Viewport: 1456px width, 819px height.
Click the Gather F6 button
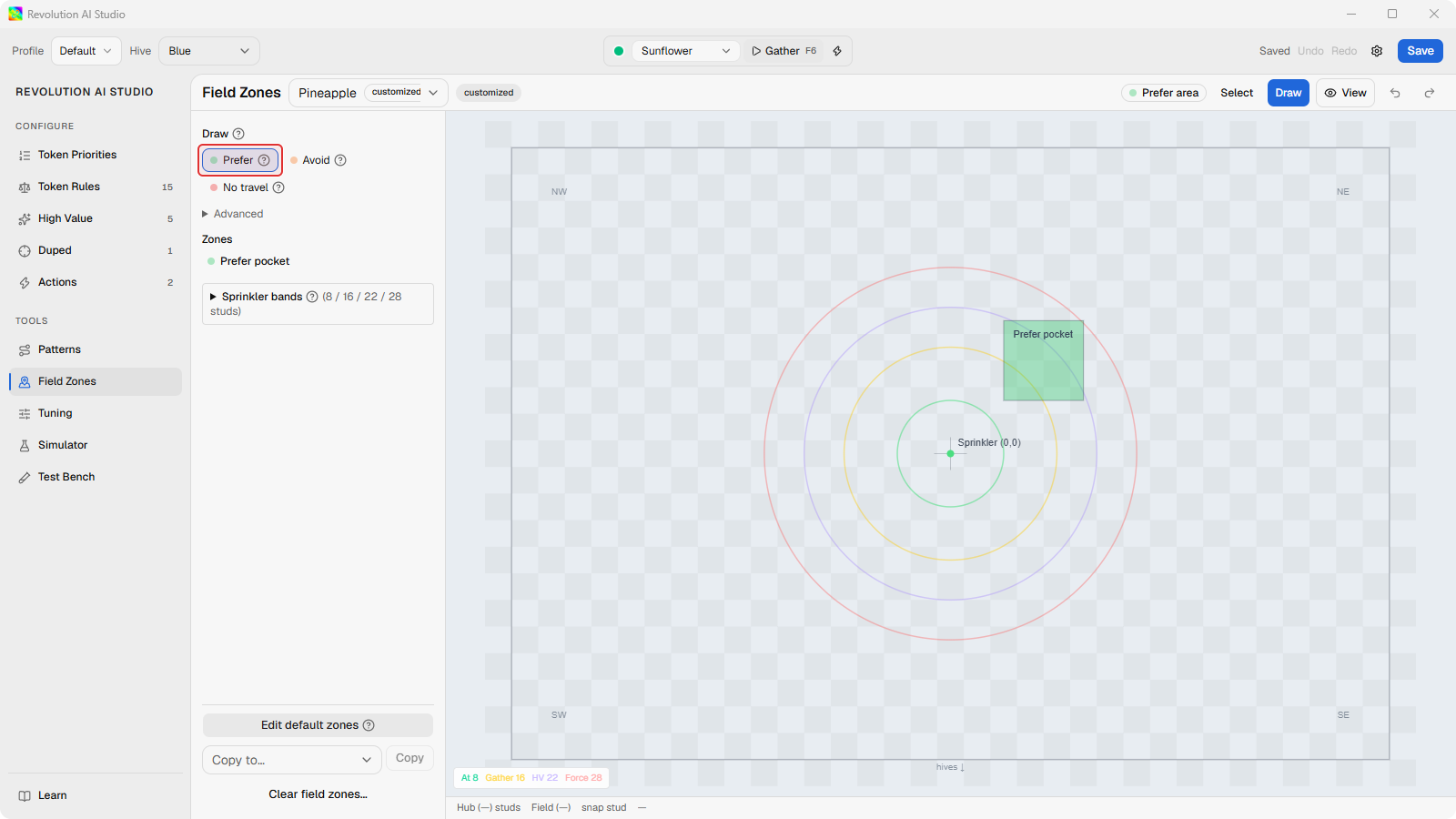(784, 51)
